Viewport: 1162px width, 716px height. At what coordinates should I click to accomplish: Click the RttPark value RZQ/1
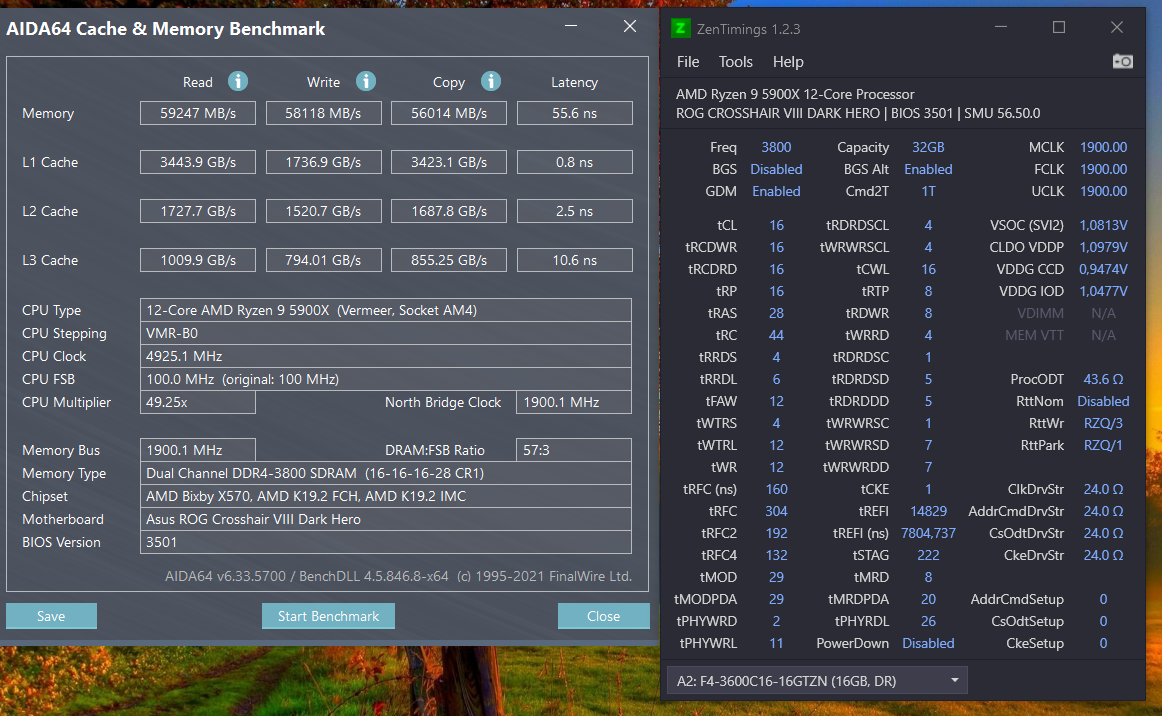coord(1103,445)
